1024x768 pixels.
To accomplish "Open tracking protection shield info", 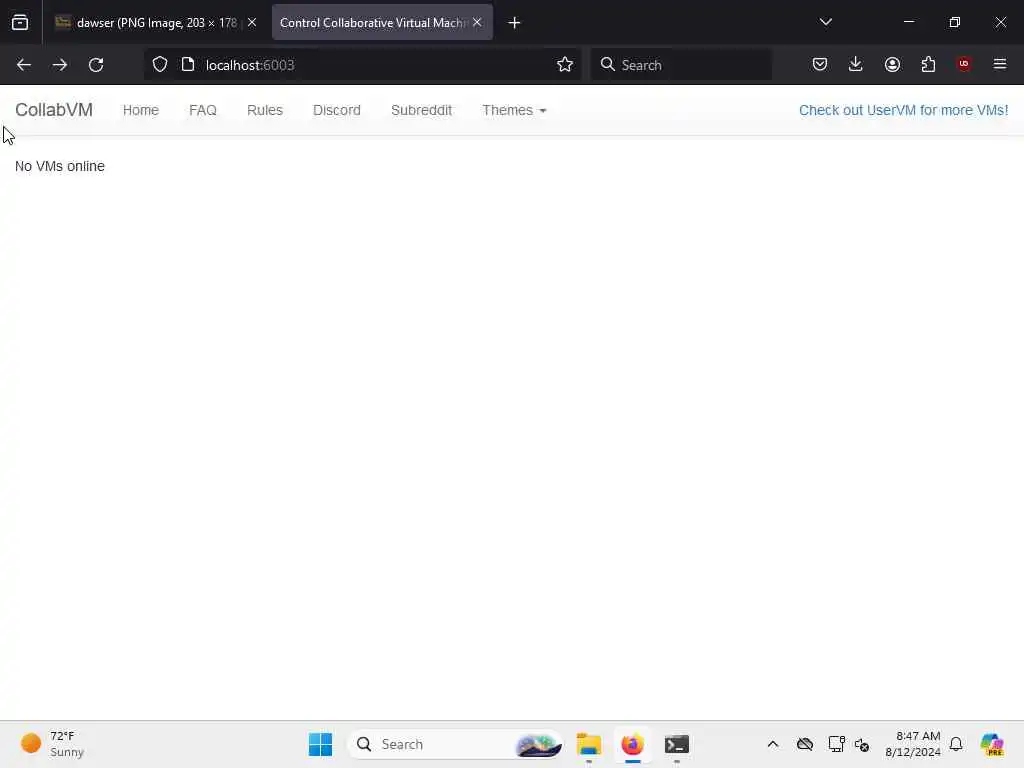I will (x=160, y=65).
